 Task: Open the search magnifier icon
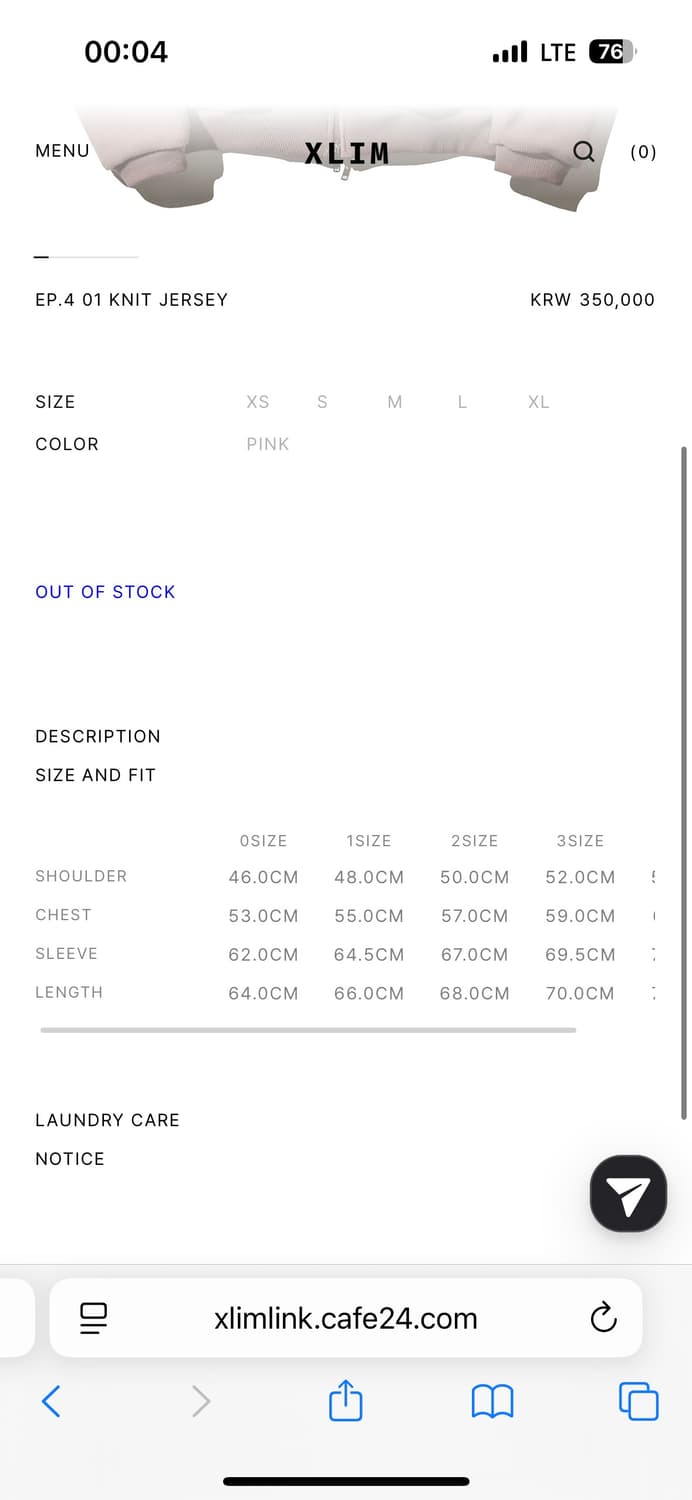pos(584,151)
